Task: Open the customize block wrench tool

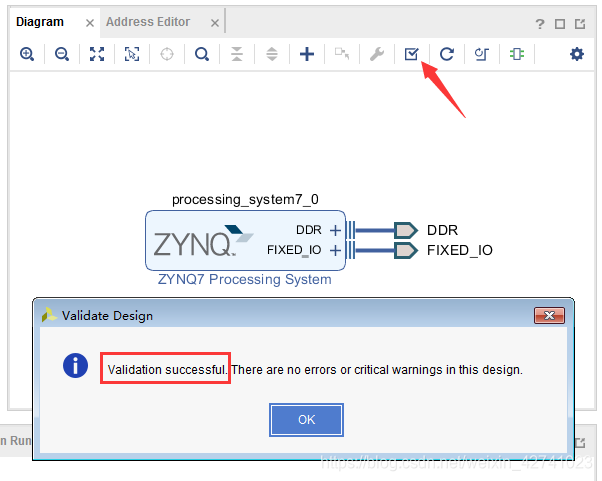Action: (377, 54)
